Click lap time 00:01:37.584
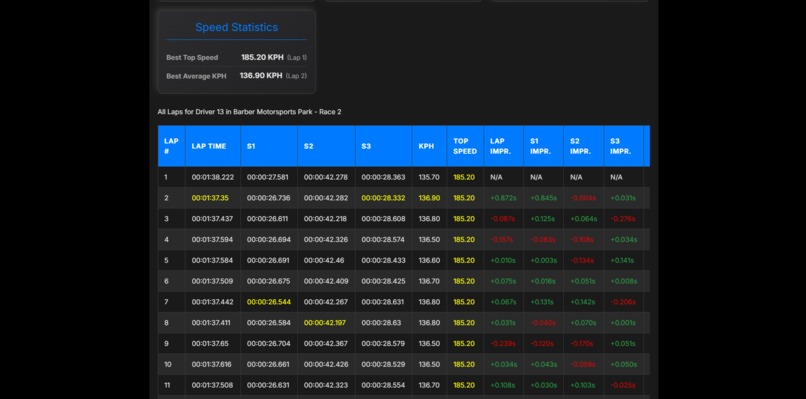This screenshot has width=806, height=399. (212, 260)
